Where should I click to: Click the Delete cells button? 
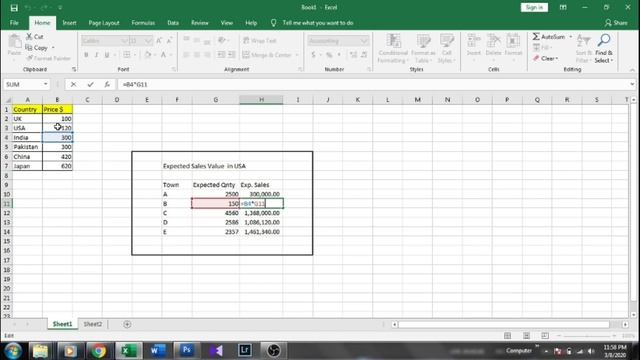[x=493, y=45]
